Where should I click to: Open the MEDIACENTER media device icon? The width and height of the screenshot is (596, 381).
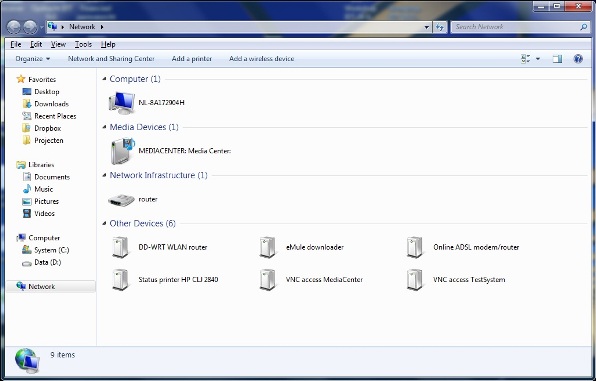click(x=123, y=151)
